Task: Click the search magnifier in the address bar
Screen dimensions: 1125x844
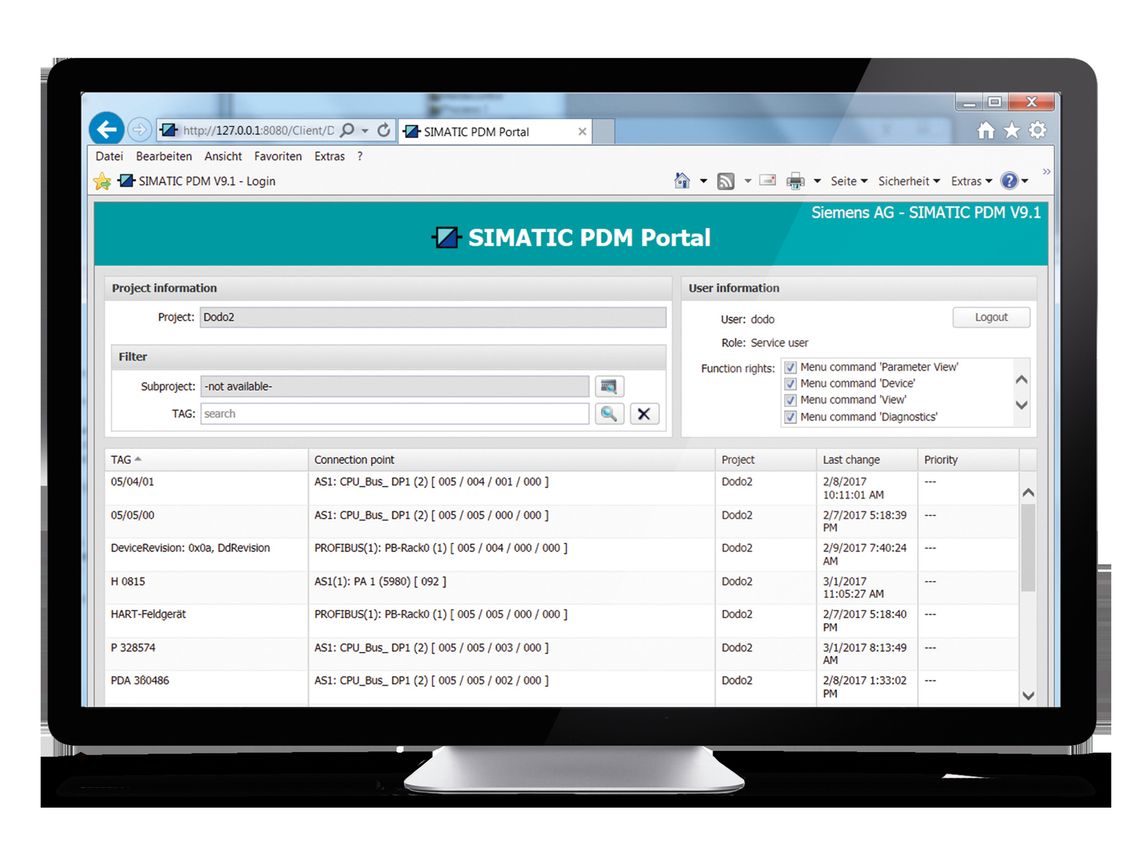Action: coord(347,130)
